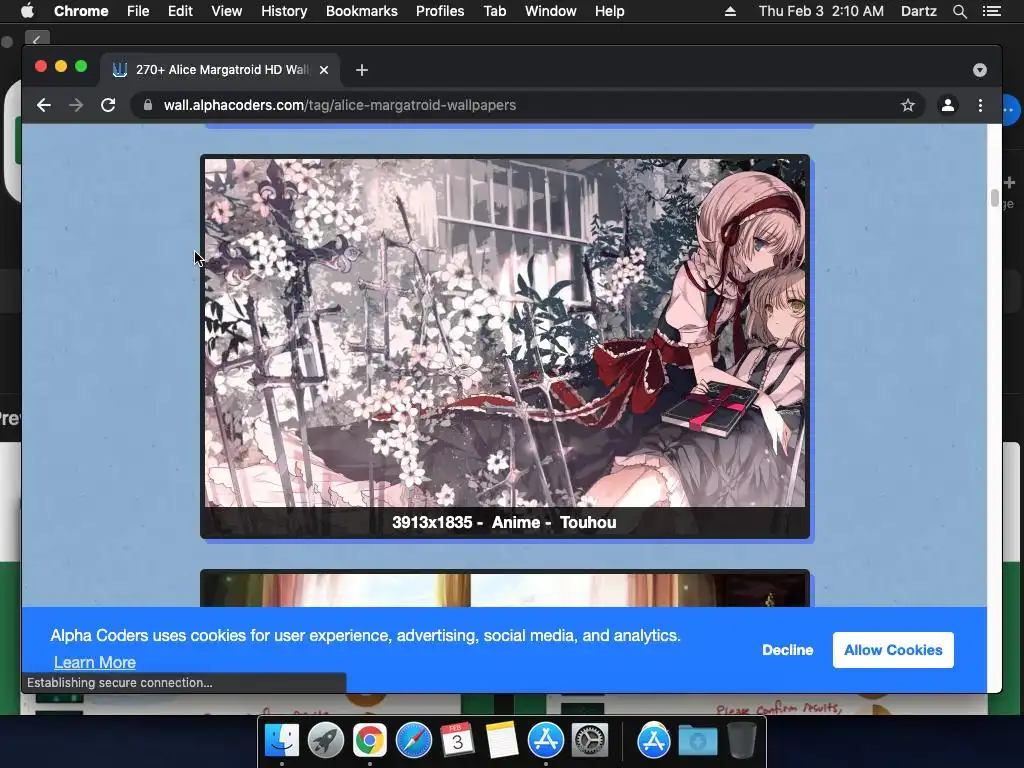The width and height of the screenshot is (1024, 768).
Task: Open the Control Center list icon
Action: [x=991, y=11]
